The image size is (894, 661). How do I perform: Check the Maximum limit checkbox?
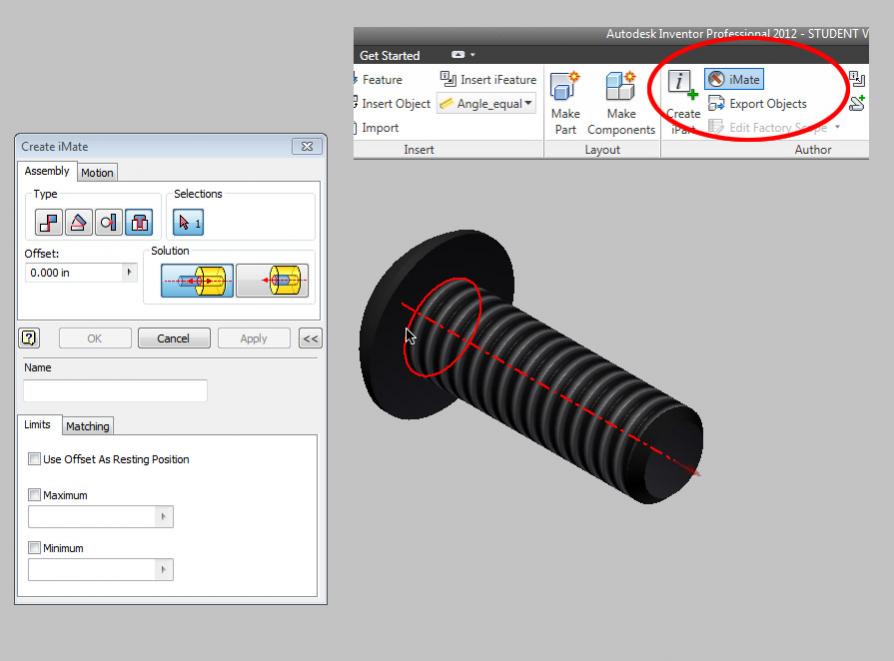click(x=36, y=496)
